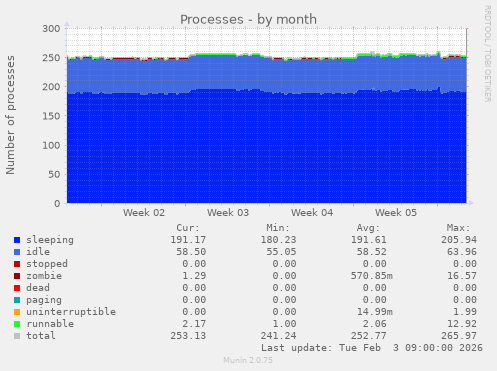Click the 'Max:' column header
Viewport: 497px width, 371px height.
[x=458, y=228]
